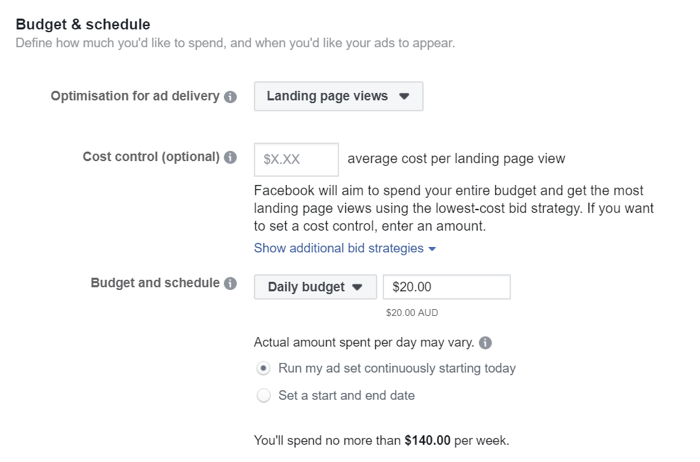This screenshot has width=700, height=462.
Task: Click 'Actual amount spent per day may vary' text
Action: tap(364, 342)
